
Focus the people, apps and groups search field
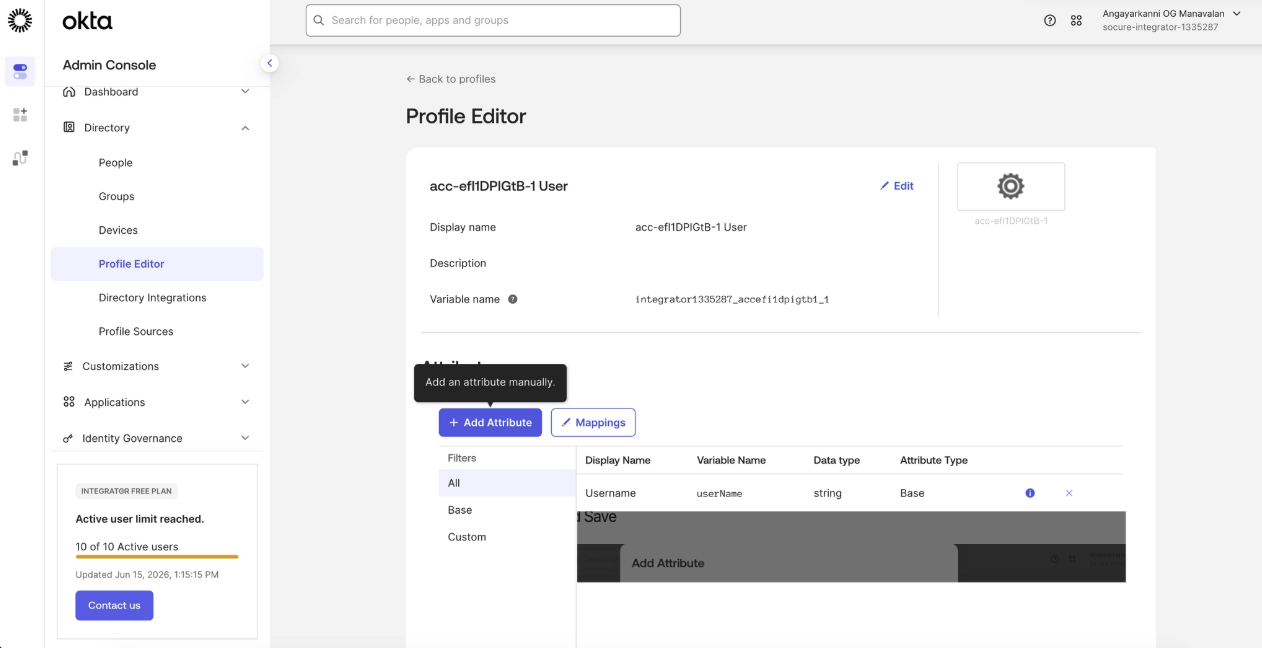pyautogui.click(x=493, y=20)
